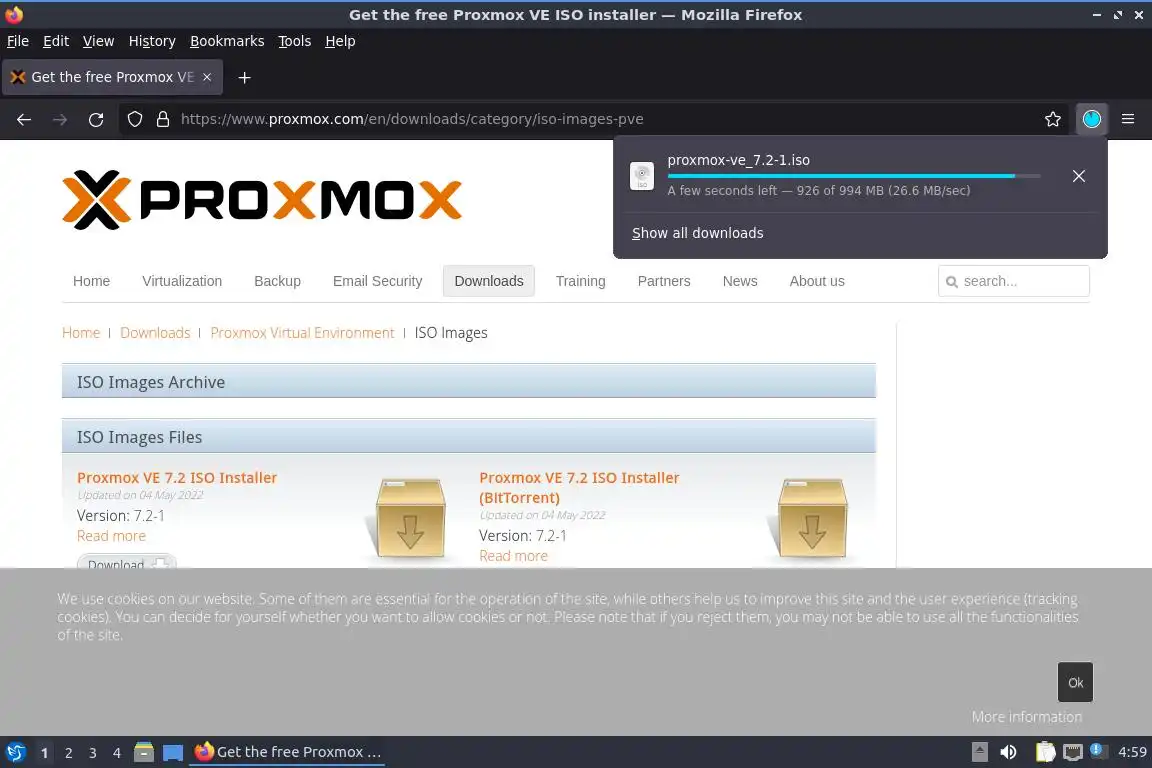
Task: Switch to virtual desktop 2
Action: tap(68, 753)
